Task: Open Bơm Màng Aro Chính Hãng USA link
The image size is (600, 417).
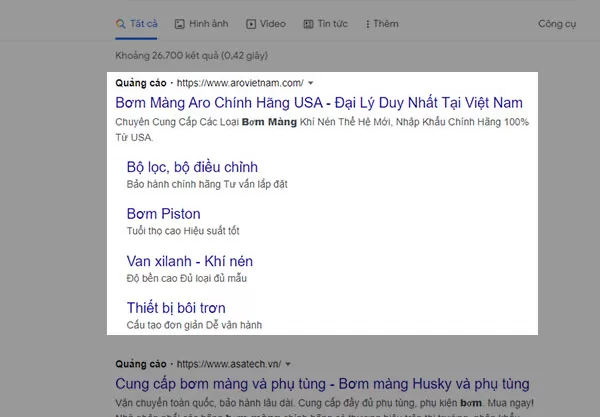Action: (x=319, y=103)
